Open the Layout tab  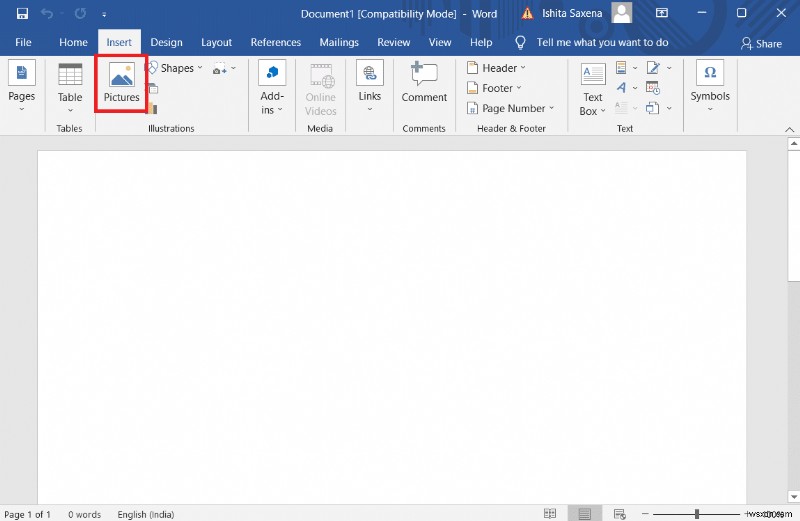click(x=216, y=42)
